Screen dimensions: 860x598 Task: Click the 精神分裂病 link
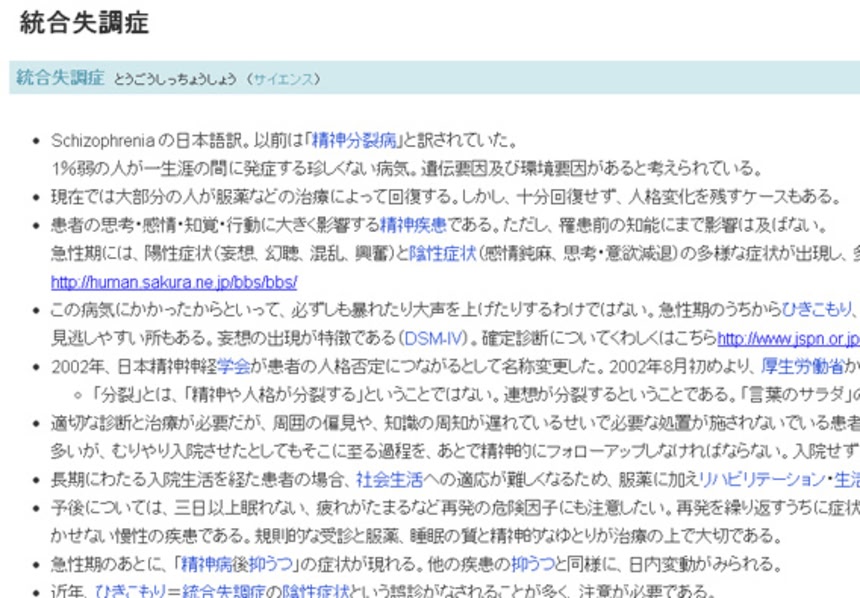pyautogui.click(x=354, y=140)
